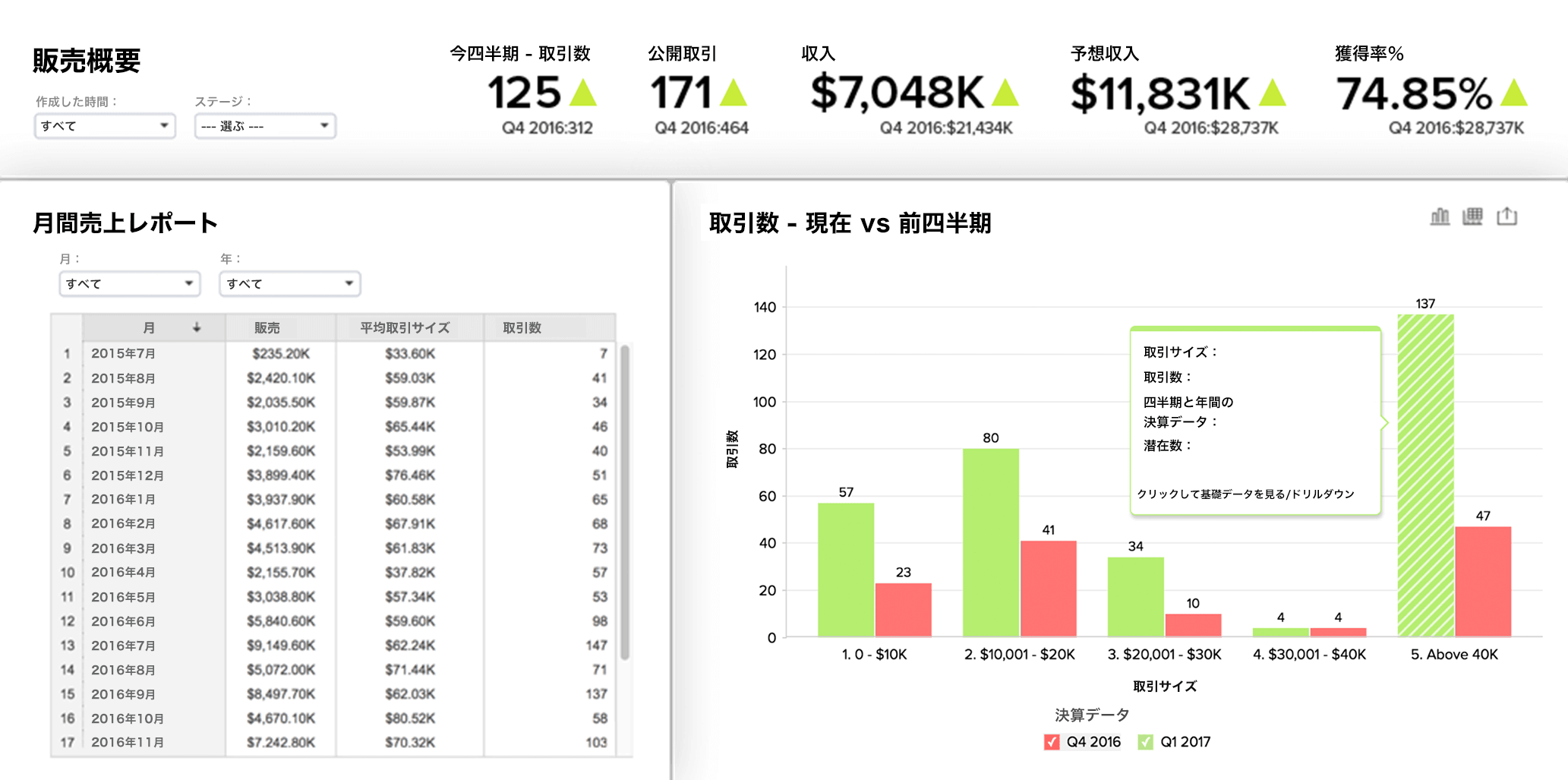Open the 作成した時間 dropdown
The height and width of the screenshot is (780, 1568).
[105, 126]
